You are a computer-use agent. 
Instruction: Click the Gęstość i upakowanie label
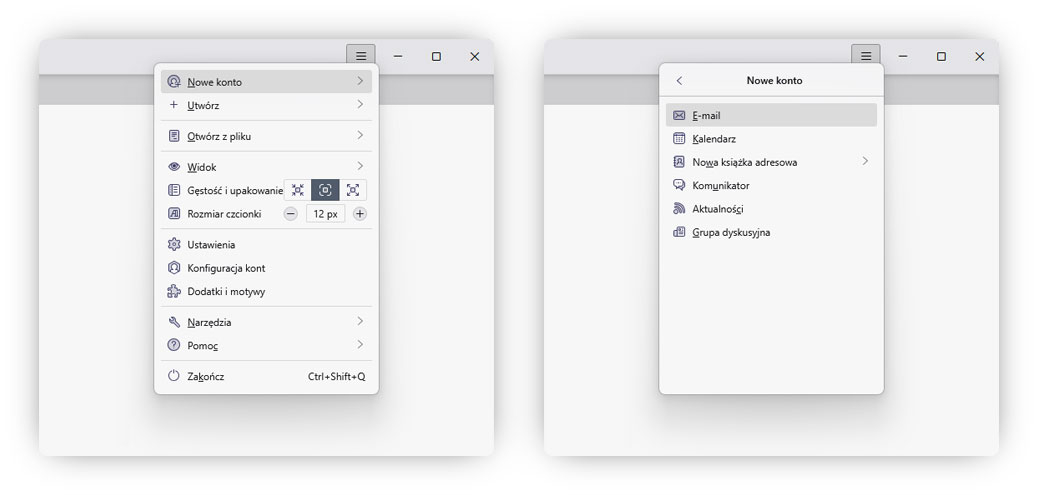(235, 191)
